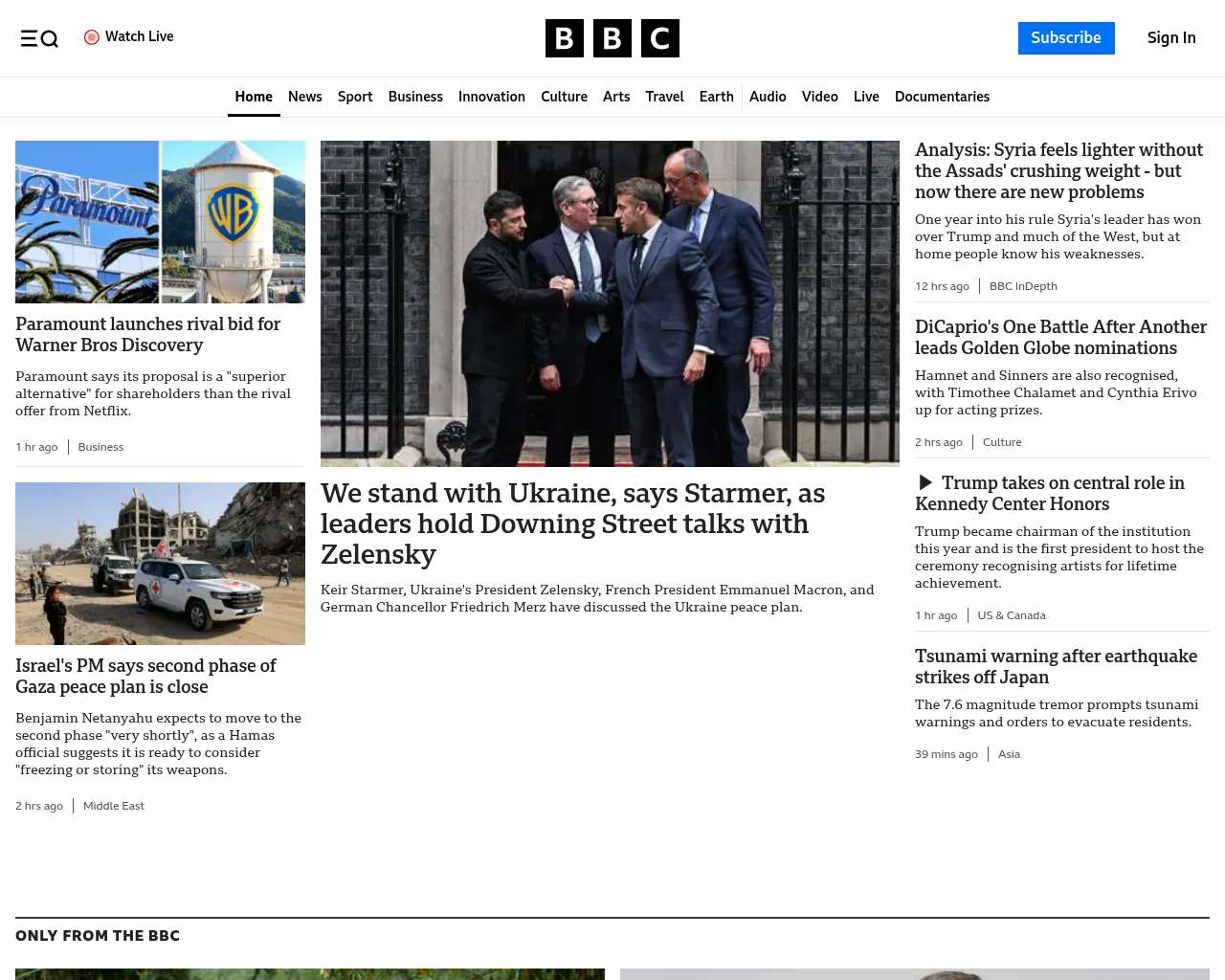
Task: Click the BBC logo
Action: coord(612,38)
